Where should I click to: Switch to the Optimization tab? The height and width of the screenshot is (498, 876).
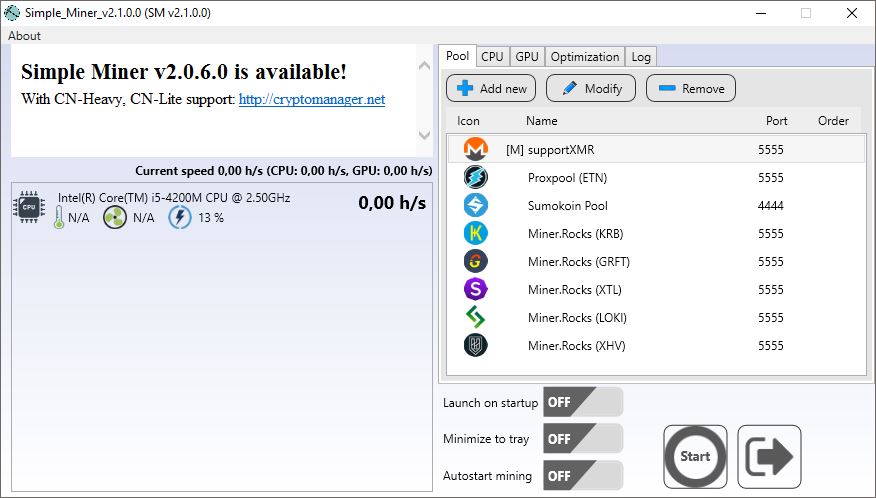tap(585, 56)
